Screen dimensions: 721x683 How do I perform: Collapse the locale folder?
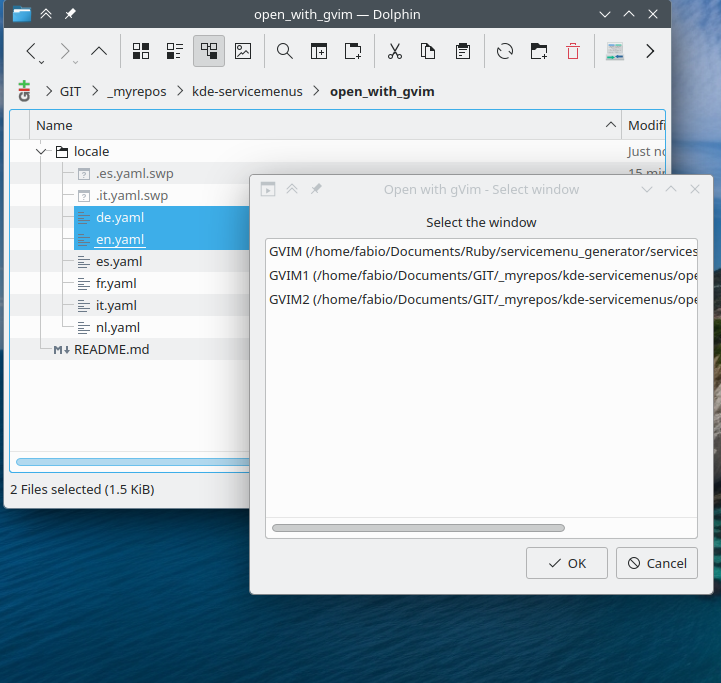pos(41,151)
